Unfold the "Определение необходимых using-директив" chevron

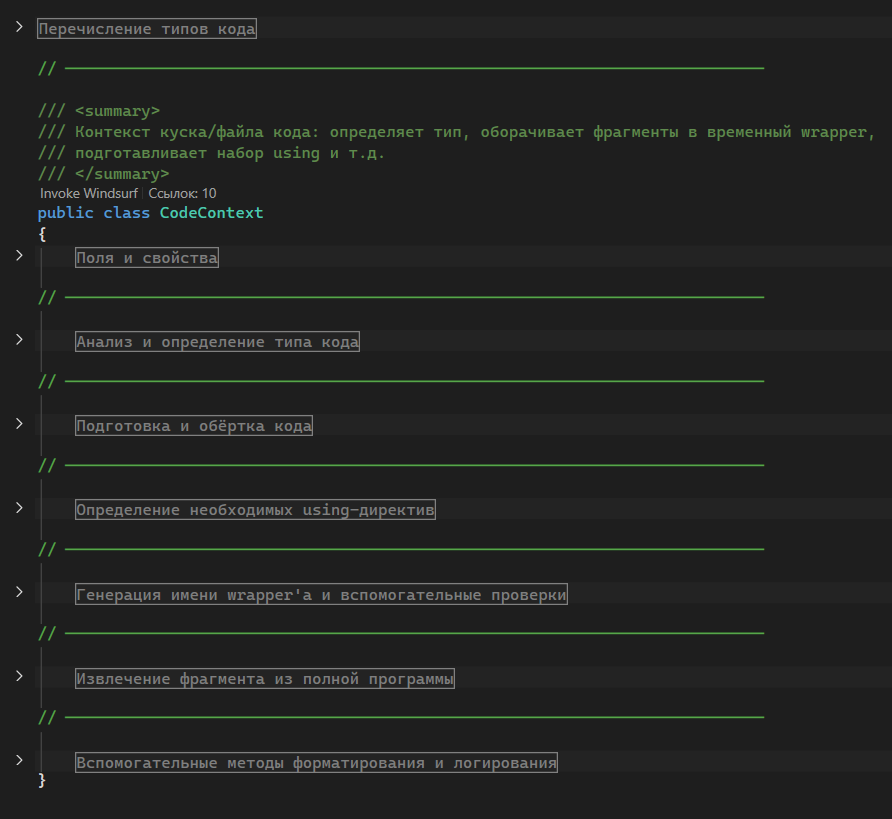[19, 508]
